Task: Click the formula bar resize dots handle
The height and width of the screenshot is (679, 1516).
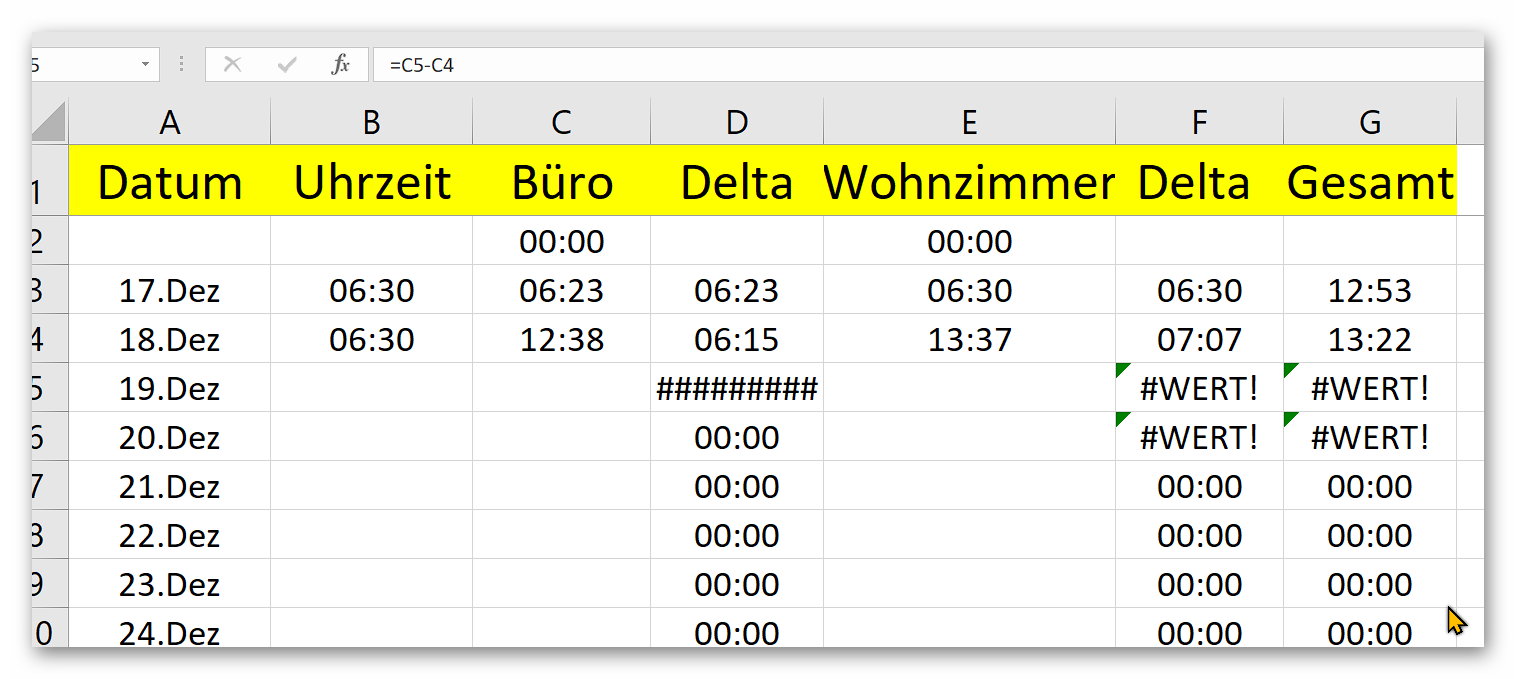Action: click(x=181, y=65)
